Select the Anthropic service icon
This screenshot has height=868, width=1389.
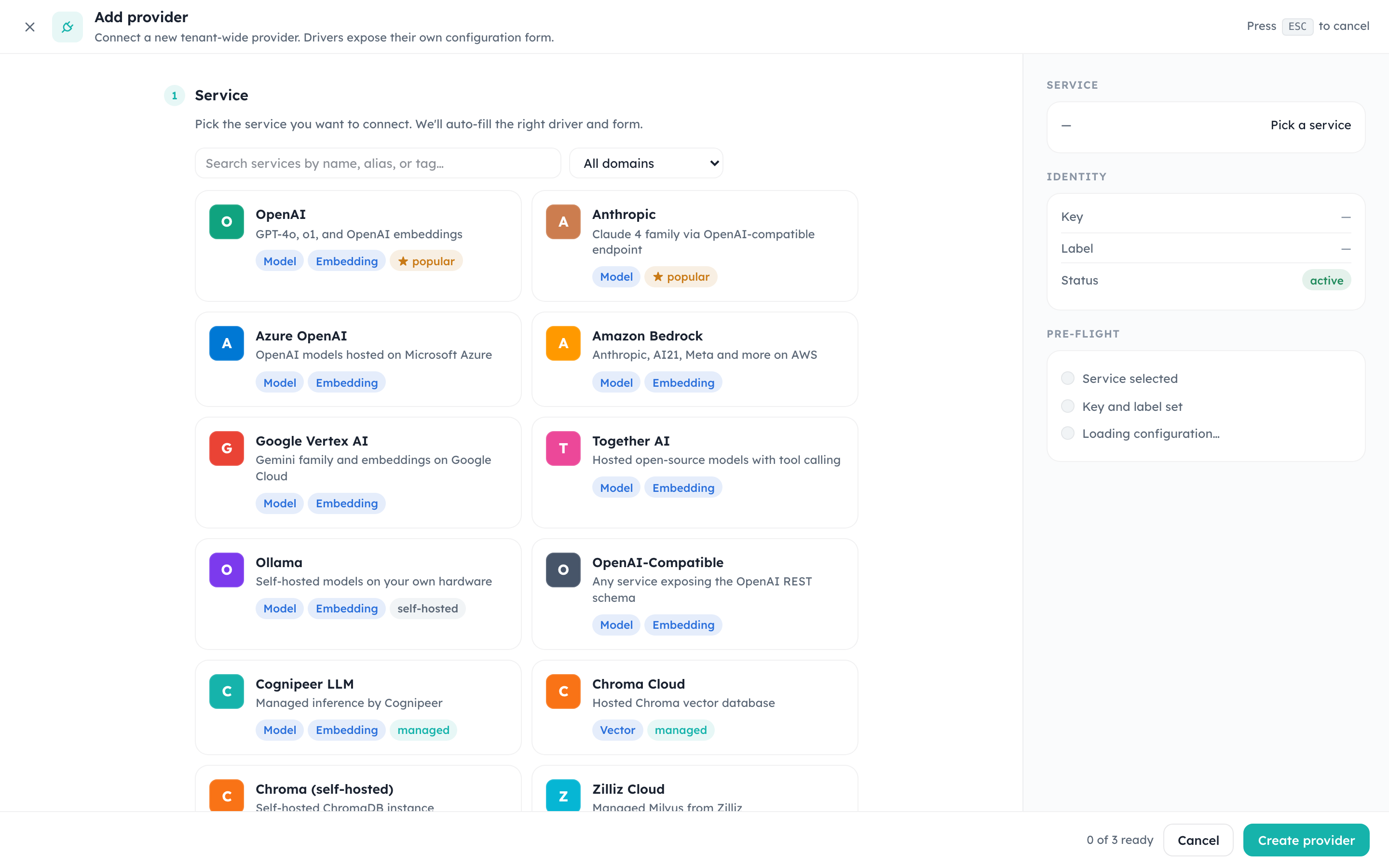point(563,222)
